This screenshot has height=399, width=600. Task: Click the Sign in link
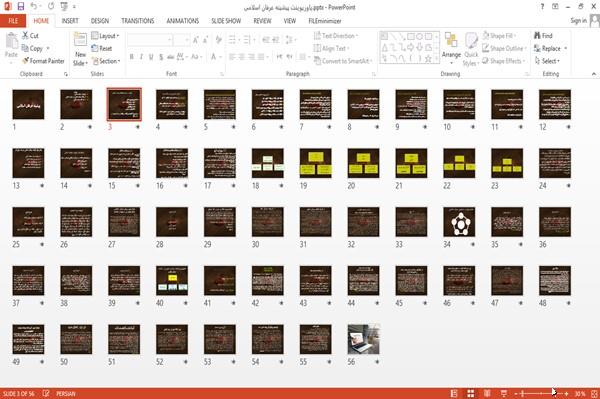click(x=578, y=21)
